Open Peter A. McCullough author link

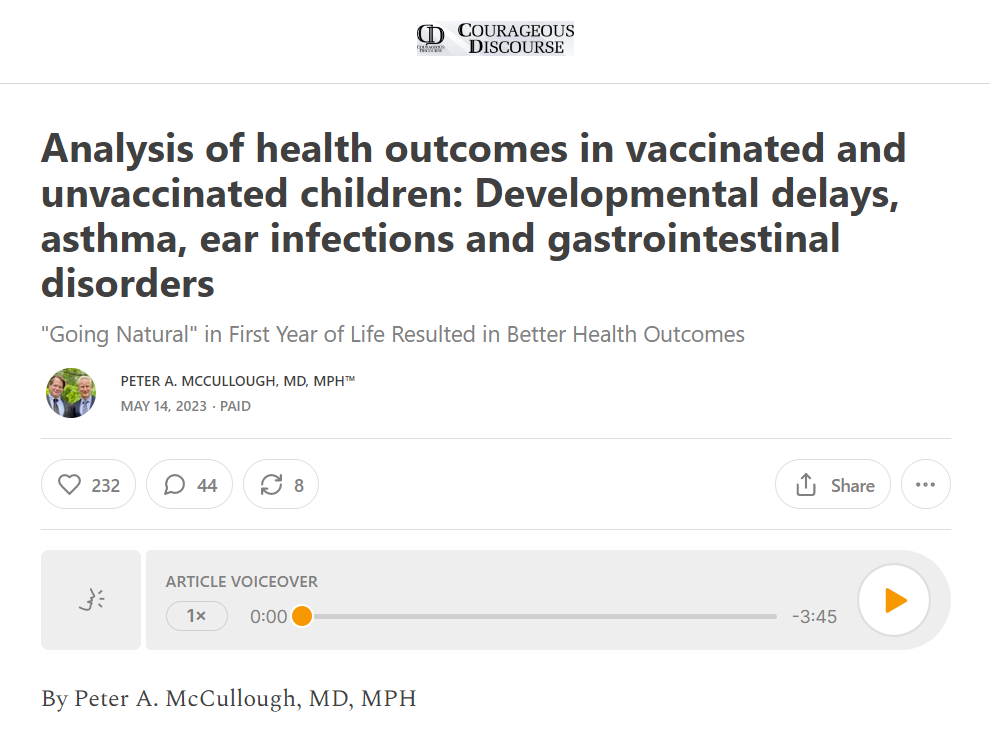coord(237,381)
